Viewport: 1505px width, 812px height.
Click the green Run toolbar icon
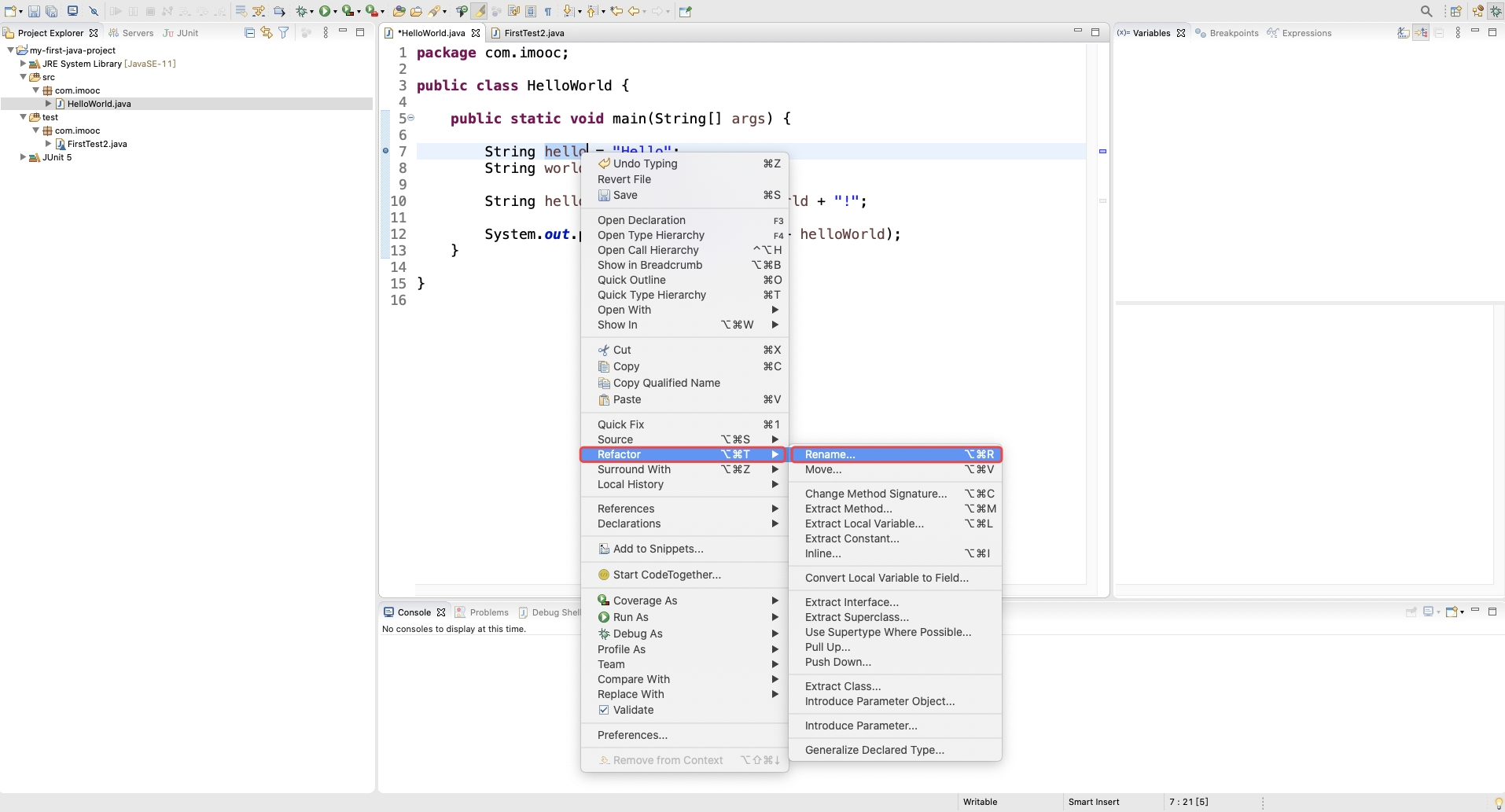click(x=324, y=11)
